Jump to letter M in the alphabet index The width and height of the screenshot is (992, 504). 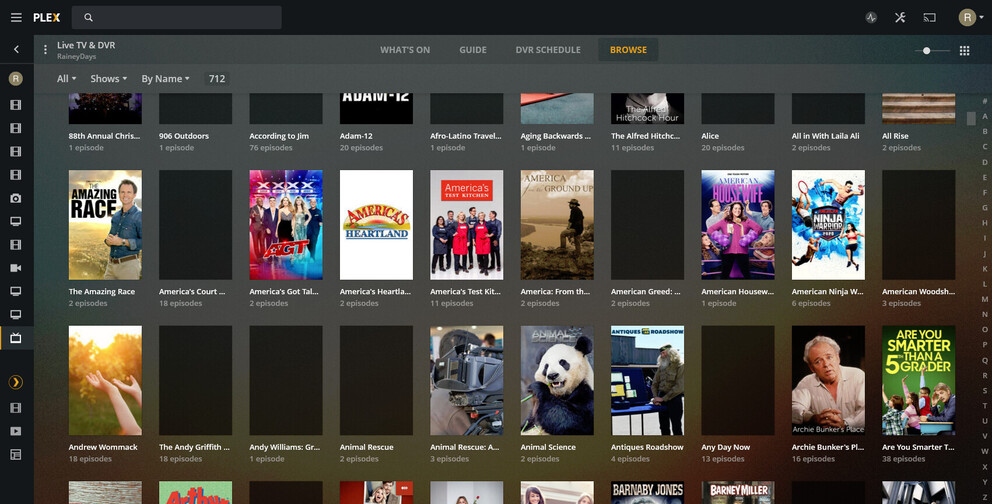[x=984, y=299]
